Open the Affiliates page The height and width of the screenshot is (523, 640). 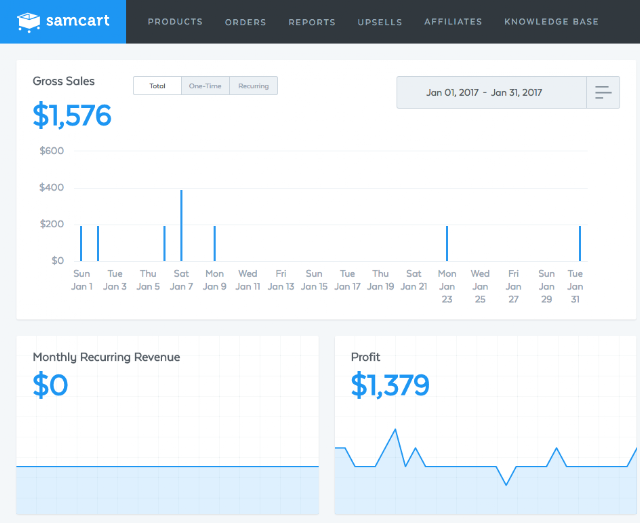coord(453,22)
